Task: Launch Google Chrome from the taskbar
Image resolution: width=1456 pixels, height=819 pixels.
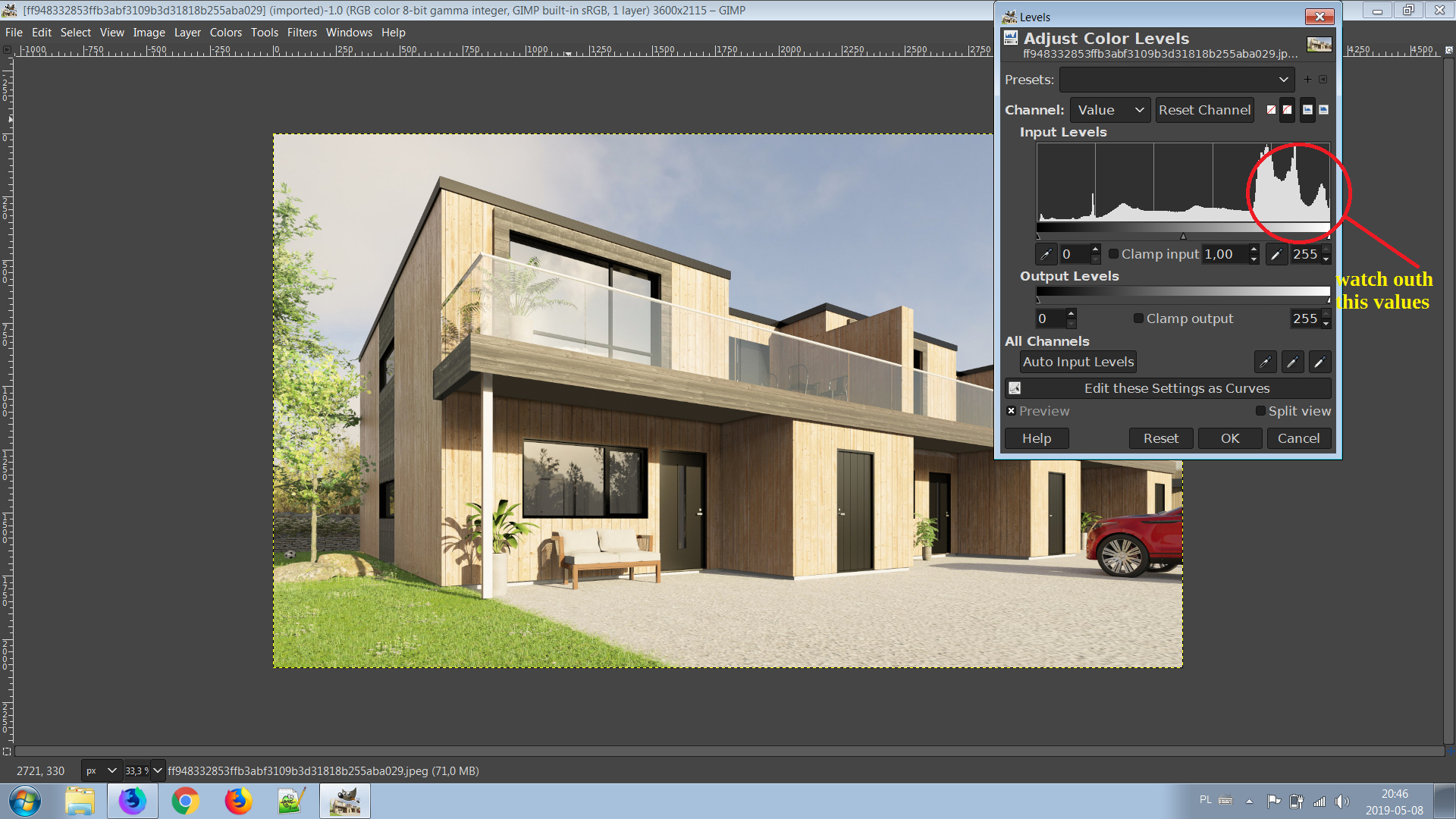Action: (x=185, y=801)
